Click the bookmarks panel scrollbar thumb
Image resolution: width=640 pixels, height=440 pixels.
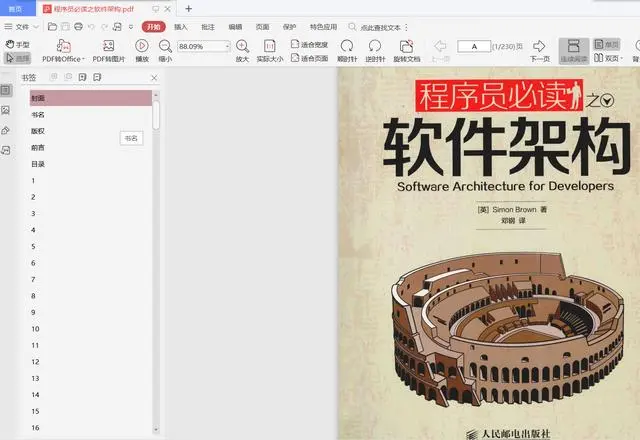156,116
